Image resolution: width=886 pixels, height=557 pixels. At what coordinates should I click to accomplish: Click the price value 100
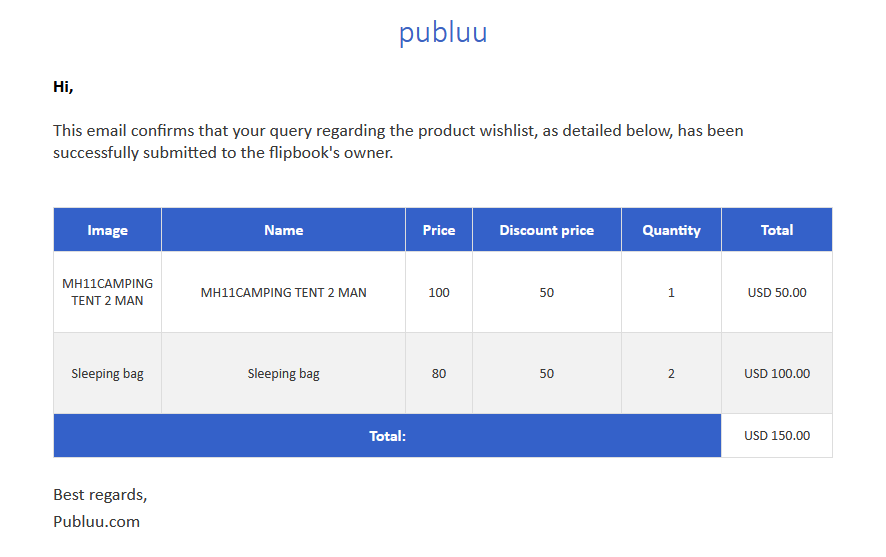(439, 293)
